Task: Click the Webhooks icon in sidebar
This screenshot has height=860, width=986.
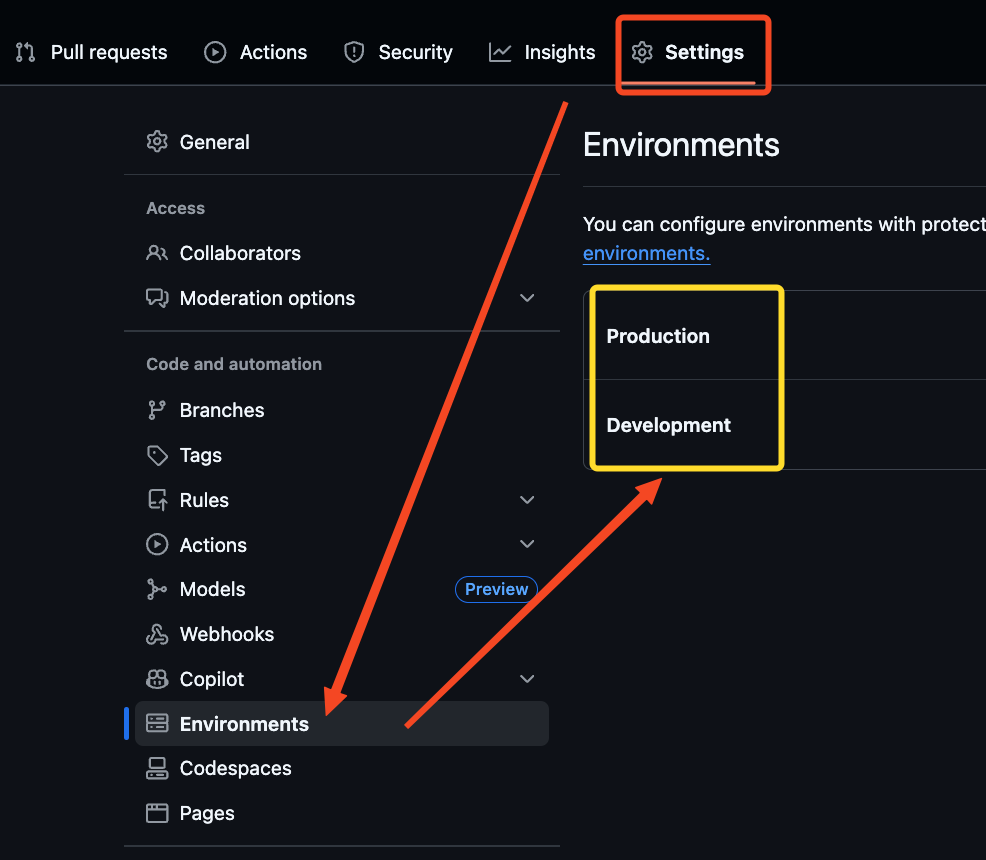Action: pos(157,634)
